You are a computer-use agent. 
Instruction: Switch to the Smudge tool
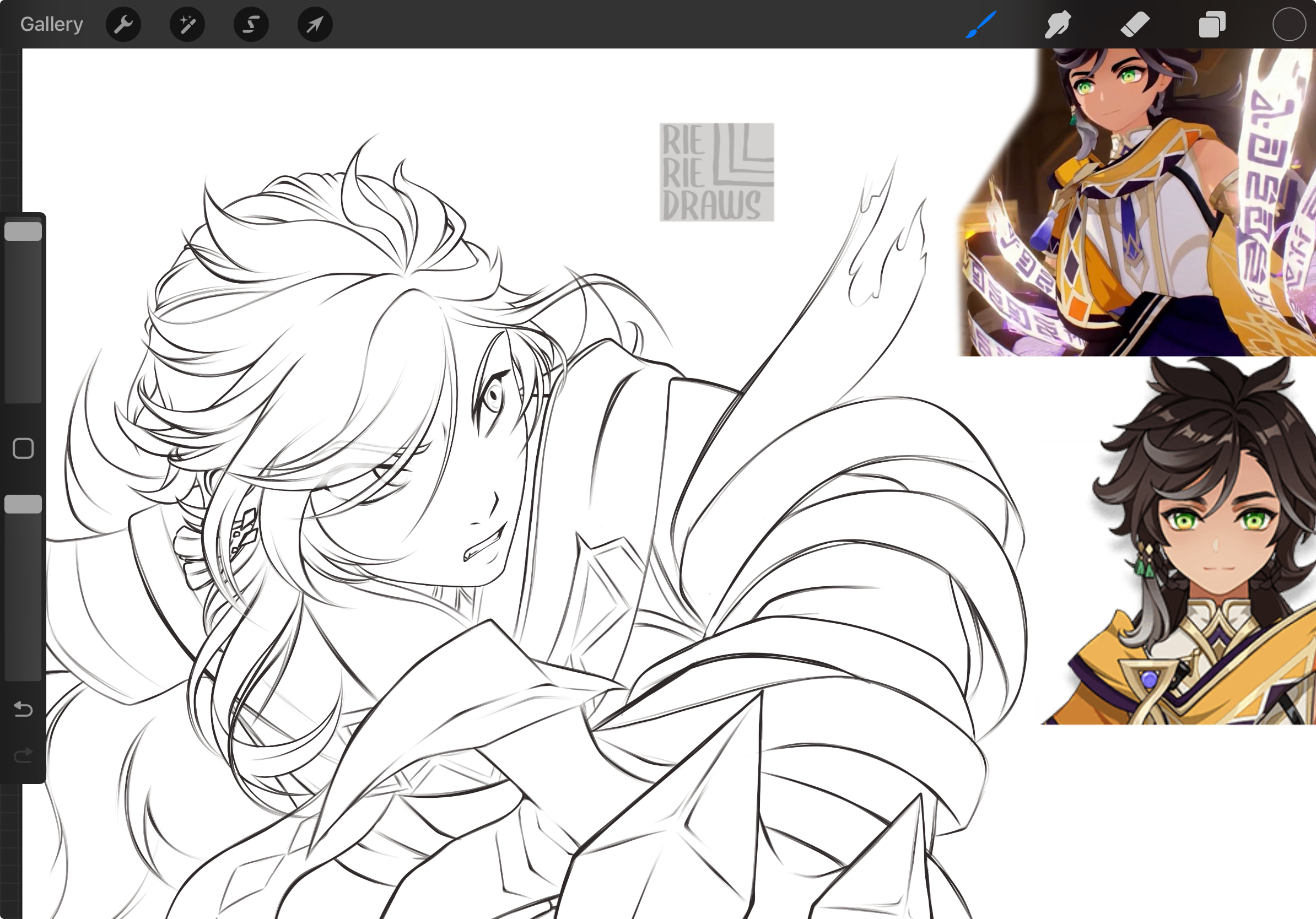[x=1058, y=24]
